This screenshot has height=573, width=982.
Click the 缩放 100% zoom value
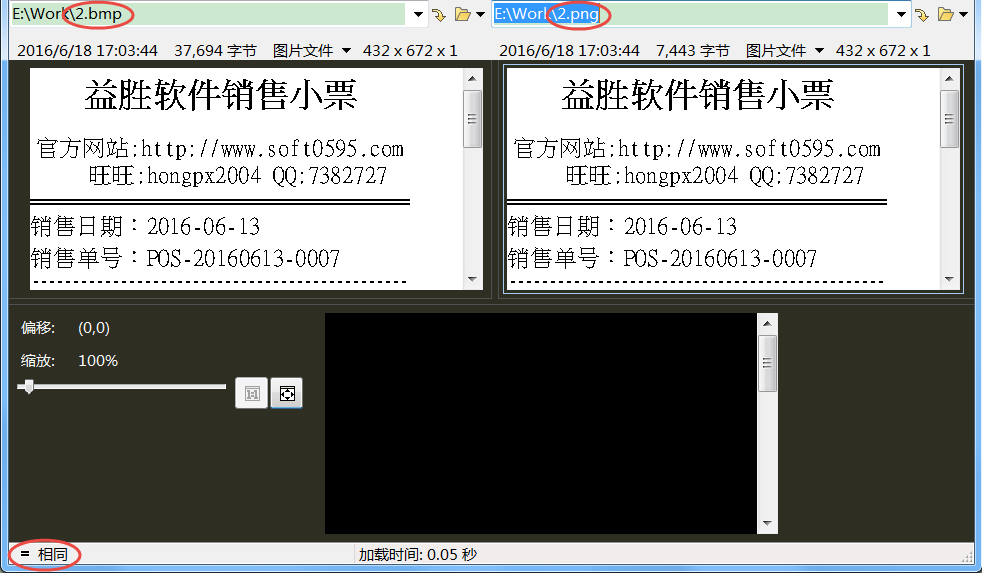point(98,361)
